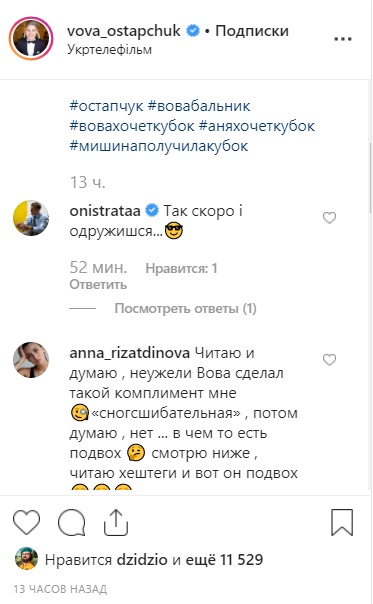Click the comments scrollbar thumb
The image size is (373, 604).
[x=370, y=178]
